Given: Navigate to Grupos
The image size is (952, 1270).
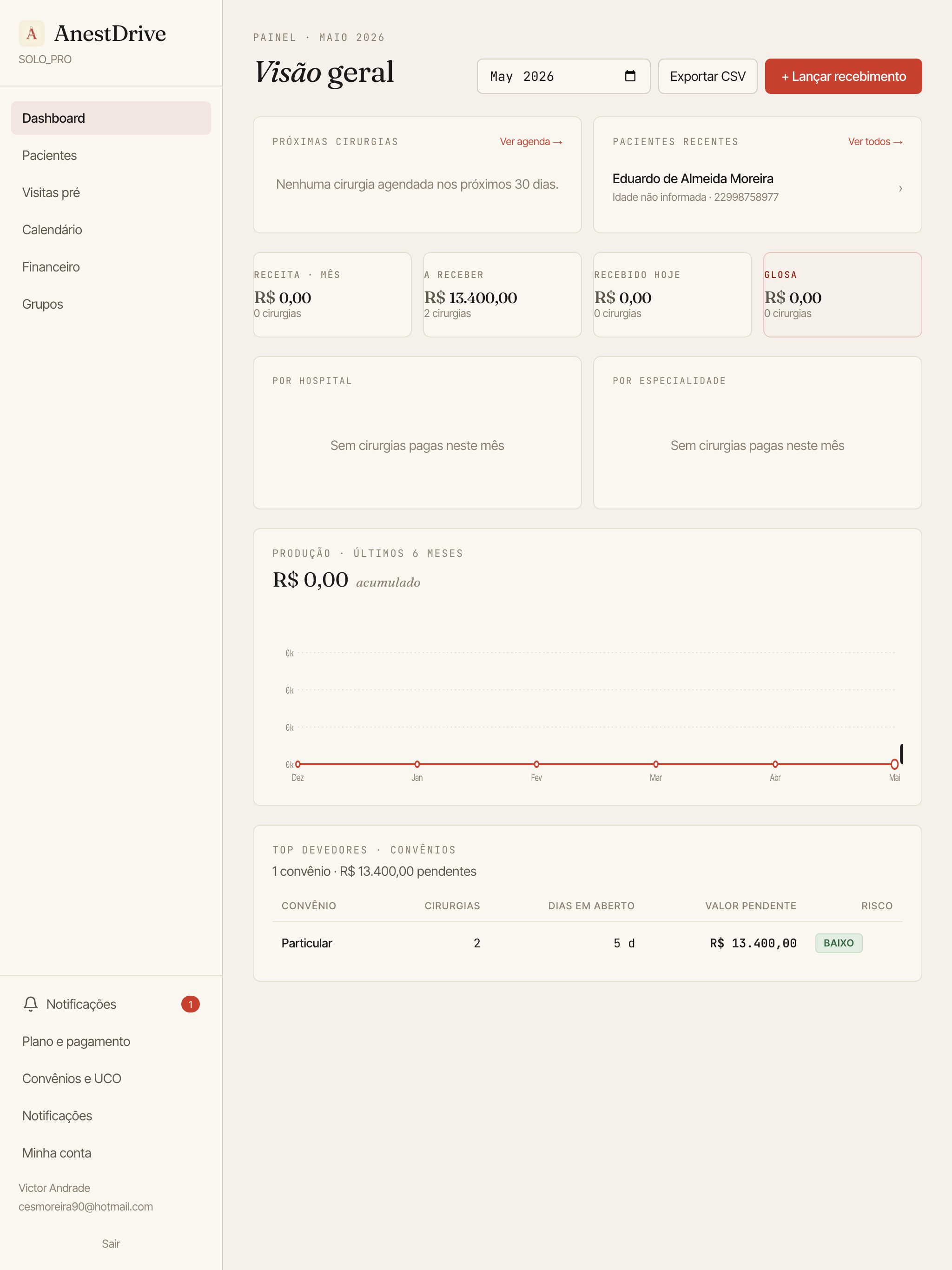Looking at the screenshot, I should tap(111, 304).
